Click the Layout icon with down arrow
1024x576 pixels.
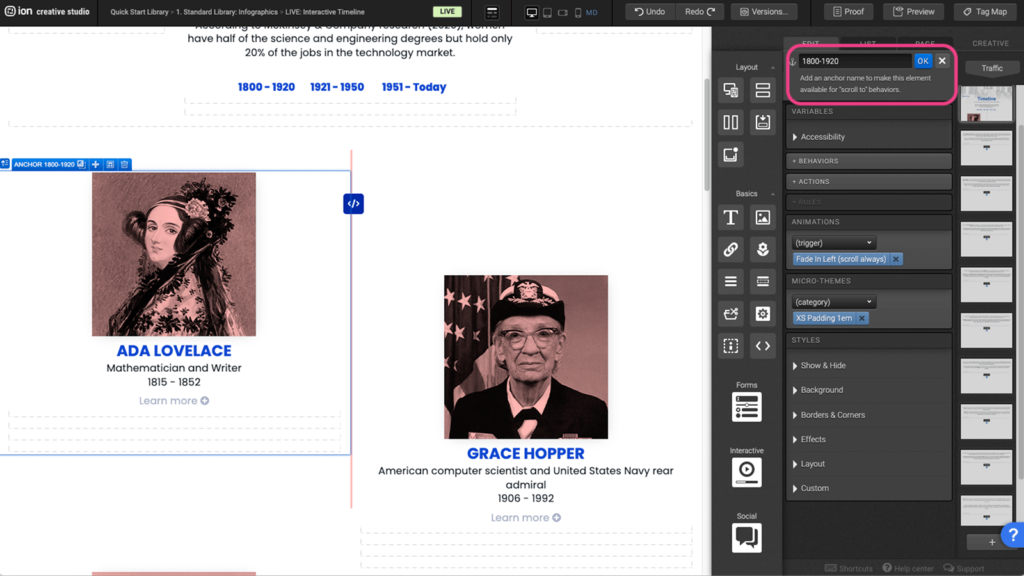coord(763,122)
